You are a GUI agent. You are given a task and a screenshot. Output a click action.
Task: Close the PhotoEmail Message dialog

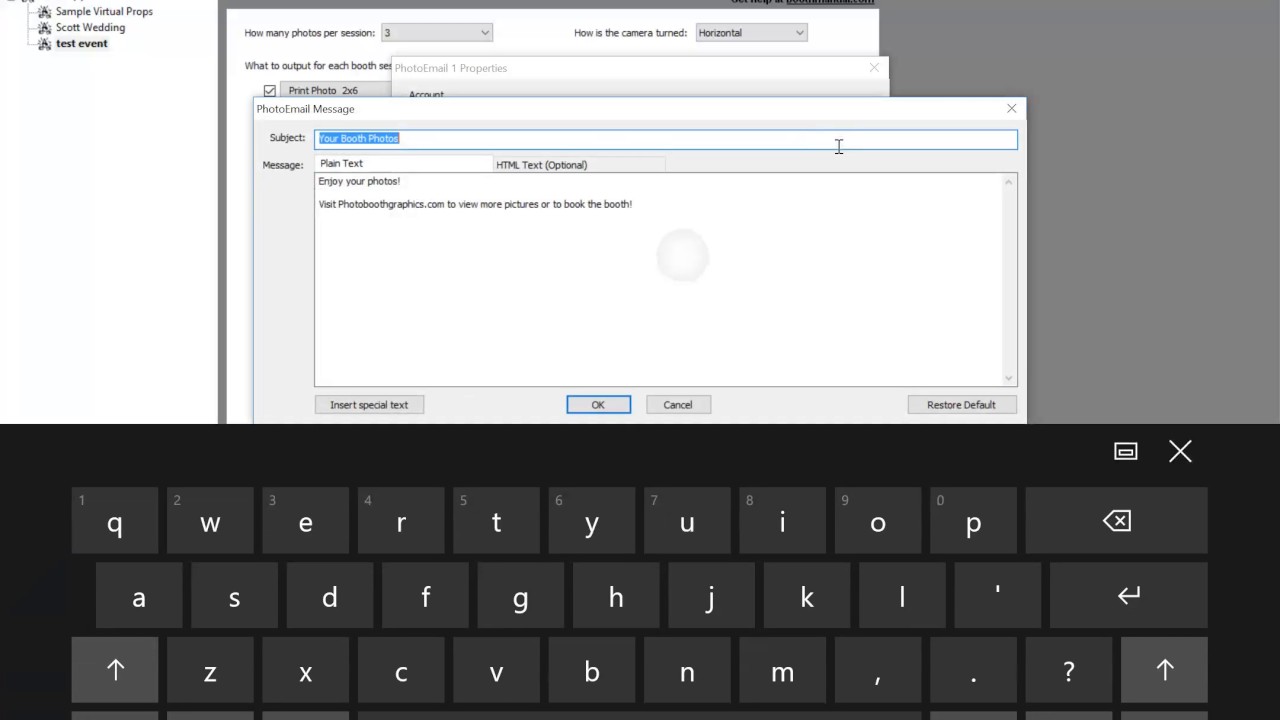(x=1011, y=108)
